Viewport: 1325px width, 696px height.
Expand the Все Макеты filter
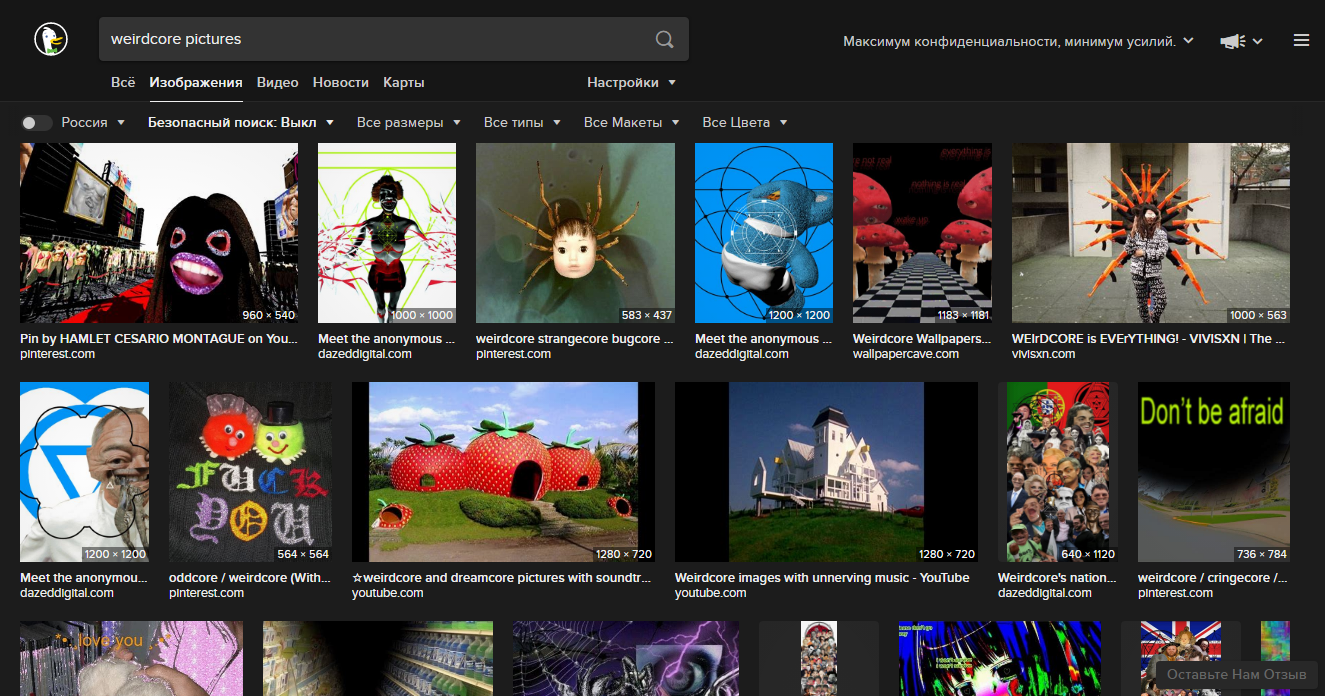(632, 122)
